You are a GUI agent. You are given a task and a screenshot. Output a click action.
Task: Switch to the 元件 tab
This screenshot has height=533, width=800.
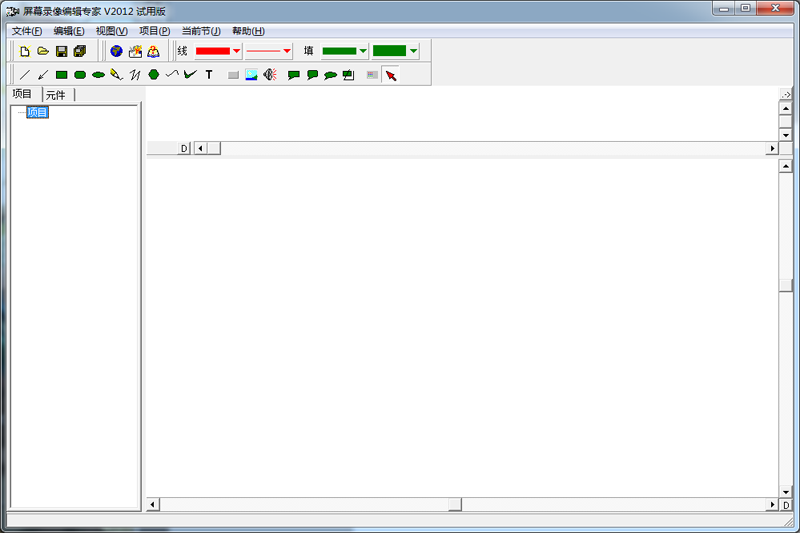point(56,95)
